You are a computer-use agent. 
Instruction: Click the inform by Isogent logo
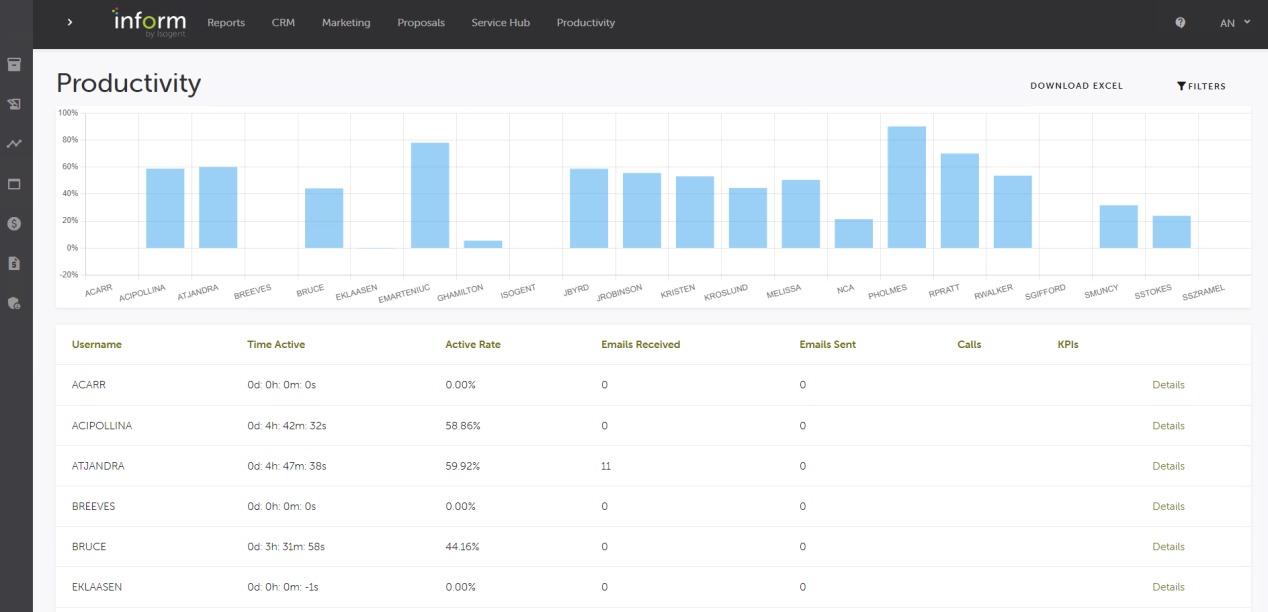[x=148, y=22]
